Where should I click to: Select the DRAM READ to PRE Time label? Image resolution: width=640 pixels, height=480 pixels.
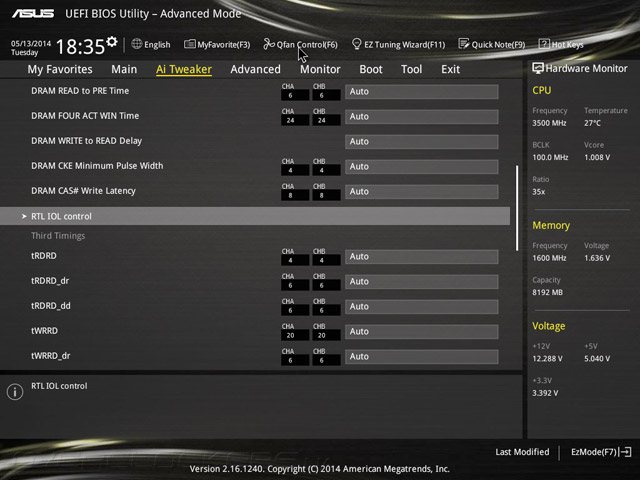coord(80,91)
